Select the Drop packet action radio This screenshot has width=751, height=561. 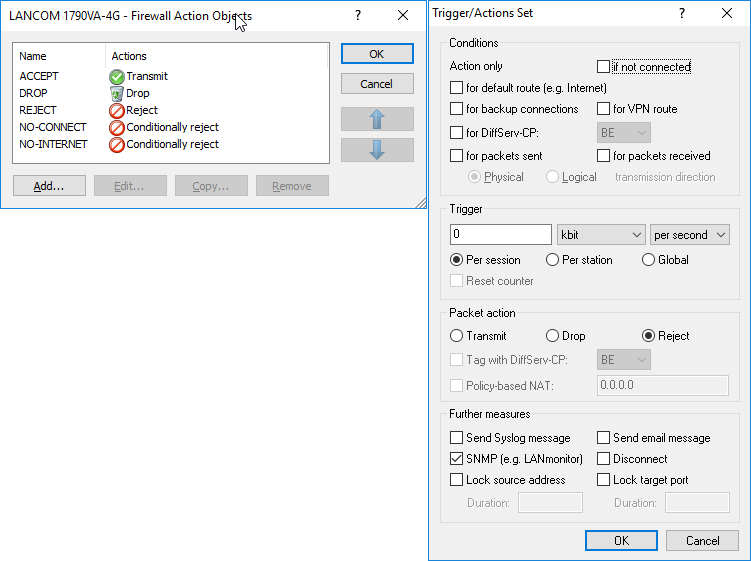pos(553,336)
